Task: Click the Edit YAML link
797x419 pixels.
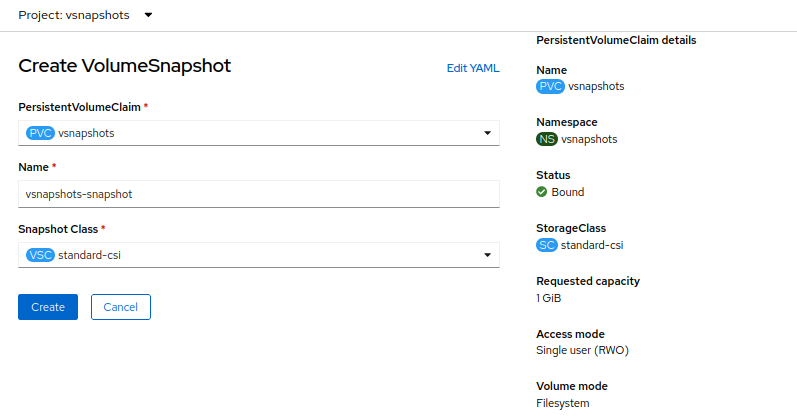Action: point(473,68)
